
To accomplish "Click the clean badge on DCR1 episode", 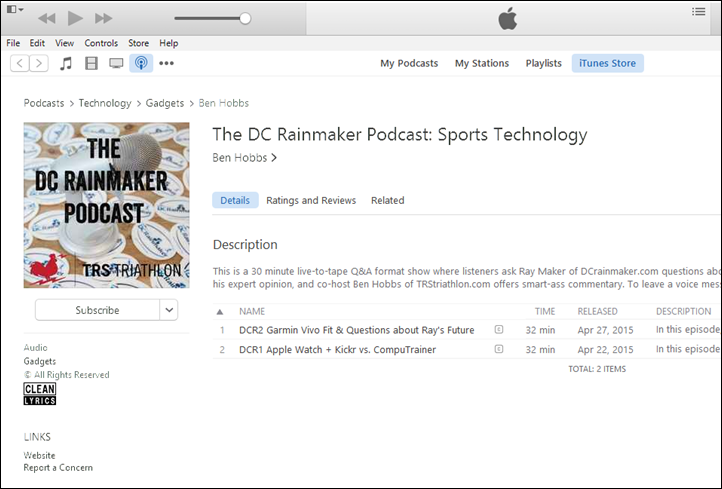I will point(499,349).
